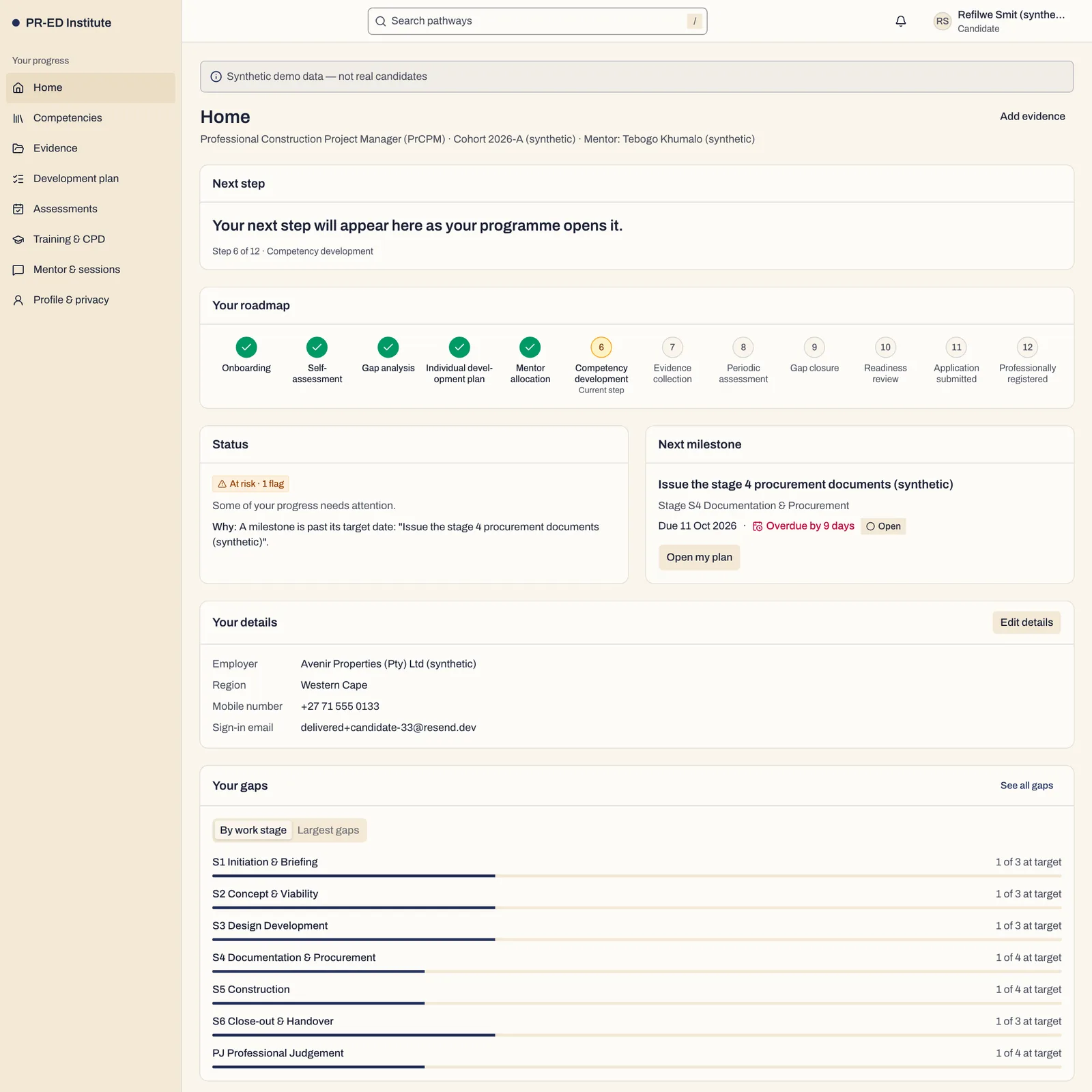Go to Development plan in sidebar
Screen dimensions: 1092x1092
[x=91, y=179]
